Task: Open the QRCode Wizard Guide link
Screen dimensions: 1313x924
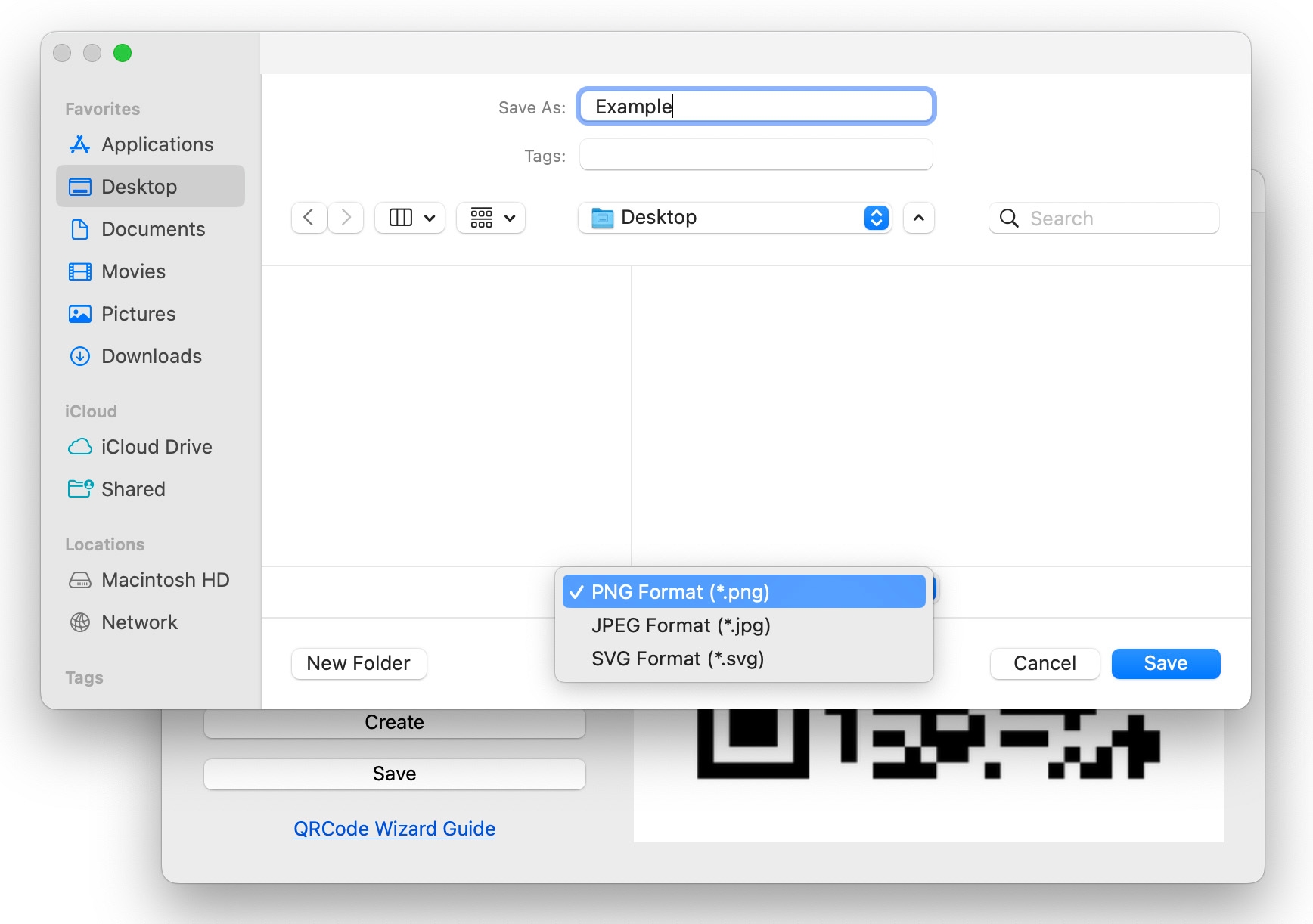Action: [395, 829]
